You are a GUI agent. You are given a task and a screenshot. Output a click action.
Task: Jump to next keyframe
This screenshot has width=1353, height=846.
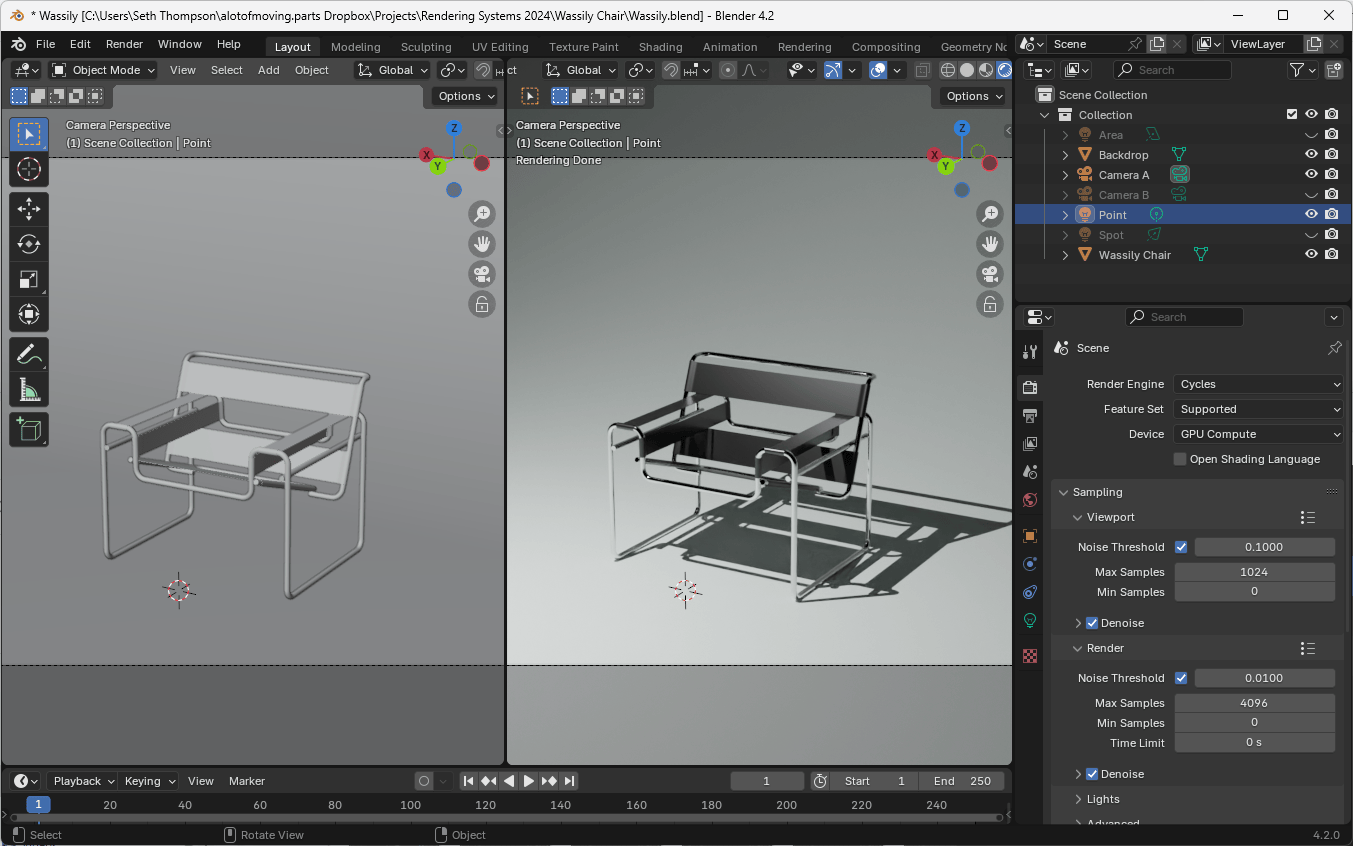pos(549,781)
